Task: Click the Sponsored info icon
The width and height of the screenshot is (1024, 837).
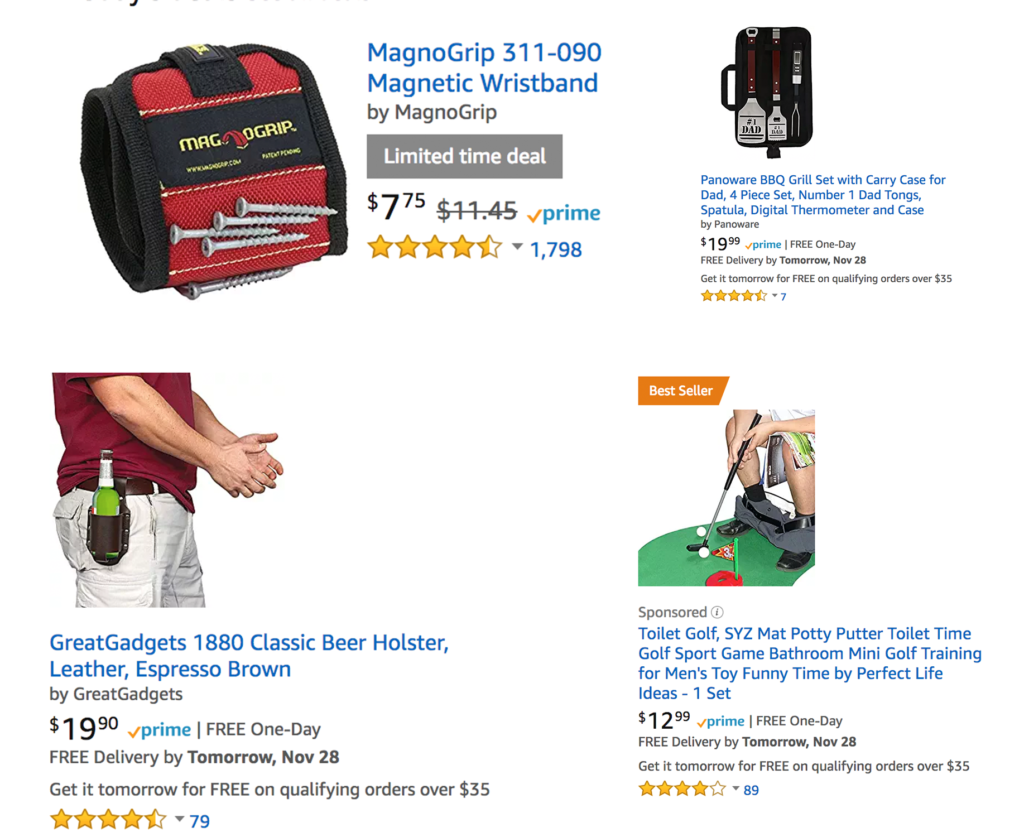Action: coord(716,612)
